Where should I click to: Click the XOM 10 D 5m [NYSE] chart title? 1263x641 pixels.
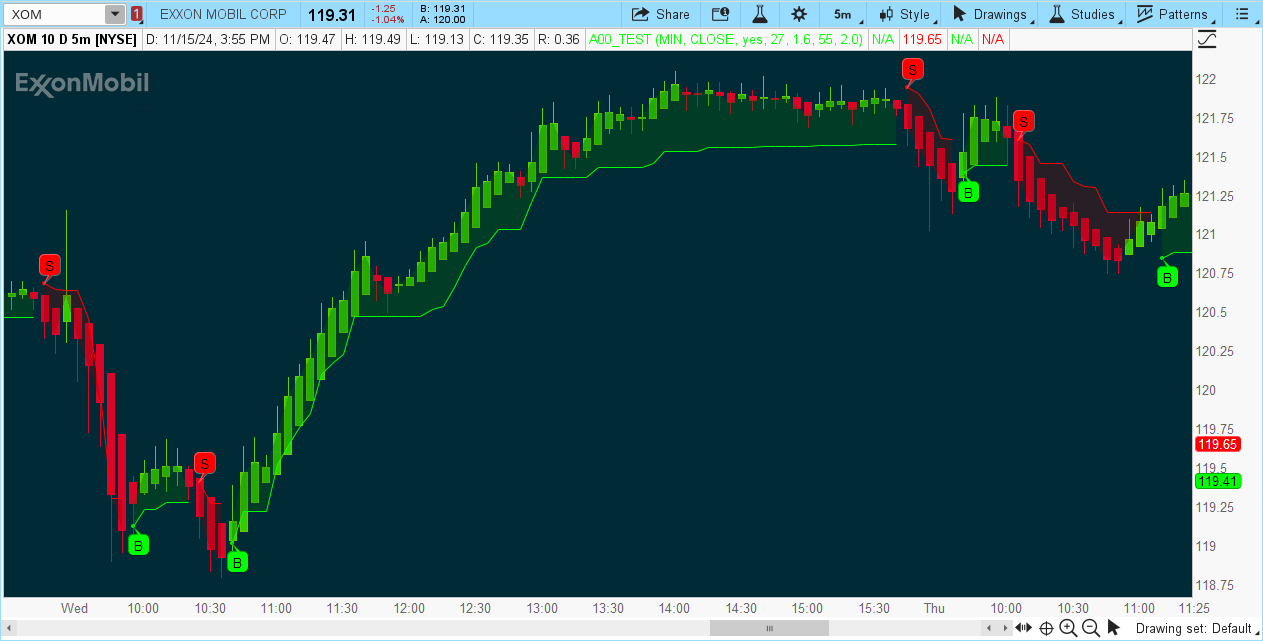coord(72,39)
